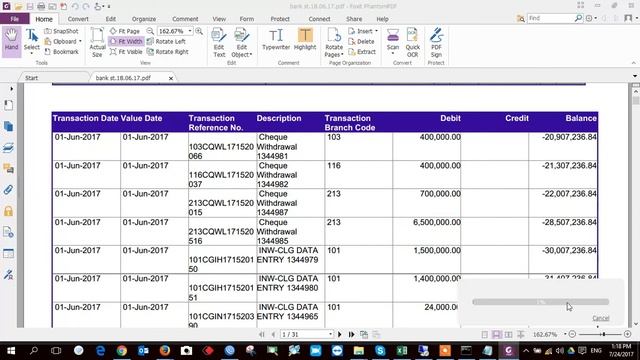The height and width of the screenshot is (360, 640).
Task: Choose Fit Visible view
Action: click(126, 52)
